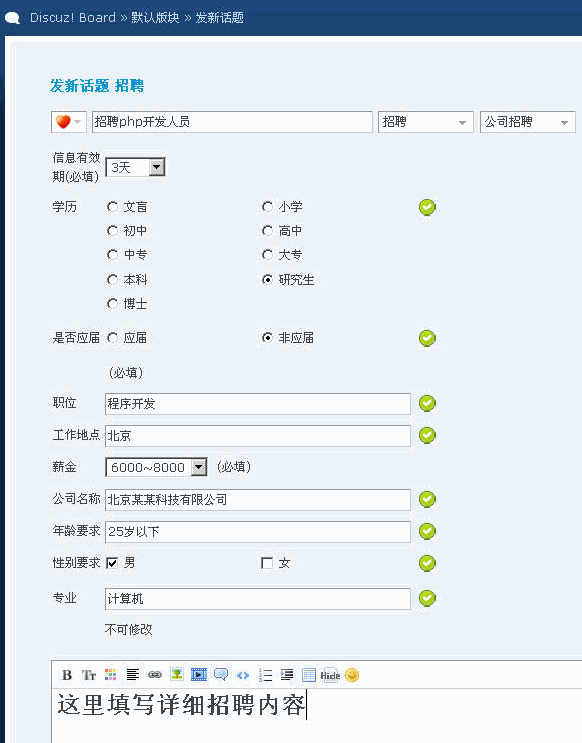
Task: Select the 本科 education radio button
Action: (x=112, y=280)
